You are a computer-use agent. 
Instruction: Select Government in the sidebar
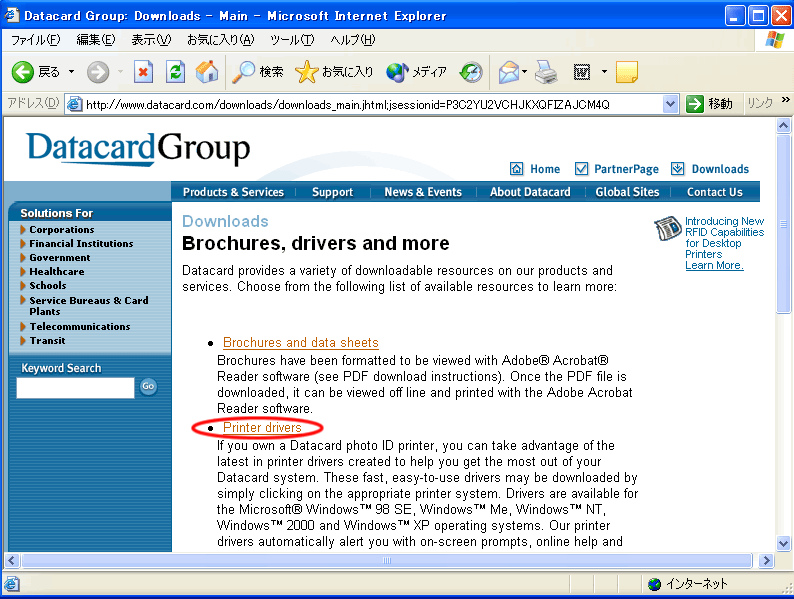click(59, 258)
